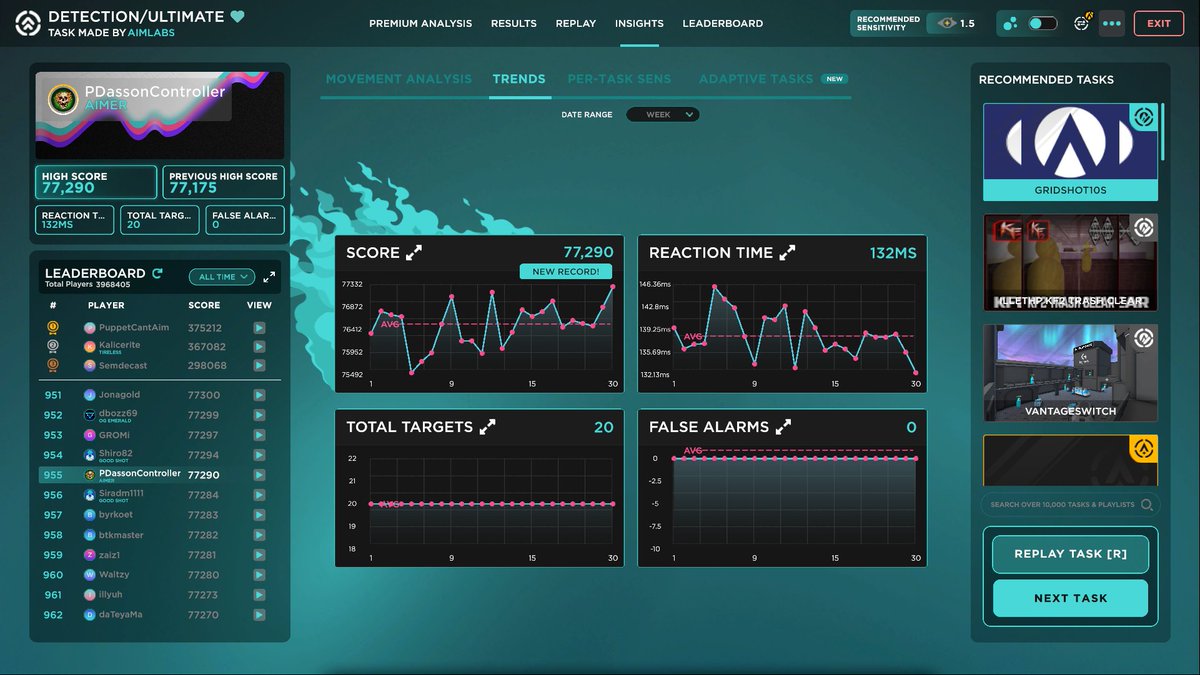Click the Total Targets 20 stat box
The height and width of the screenshot is (675, 1200).
coord(160,220)
